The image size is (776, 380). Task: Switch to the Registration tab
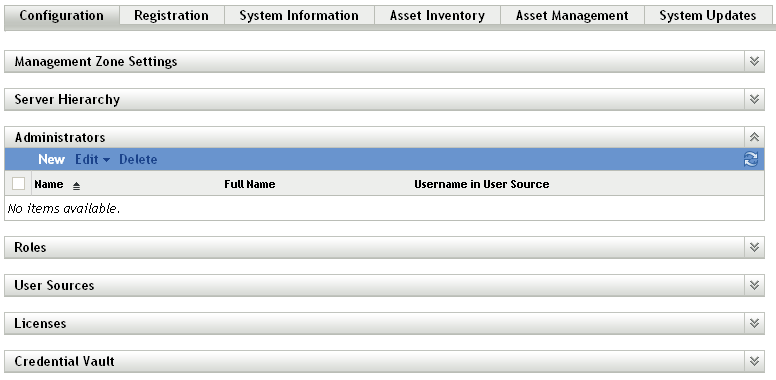[171, 15]
